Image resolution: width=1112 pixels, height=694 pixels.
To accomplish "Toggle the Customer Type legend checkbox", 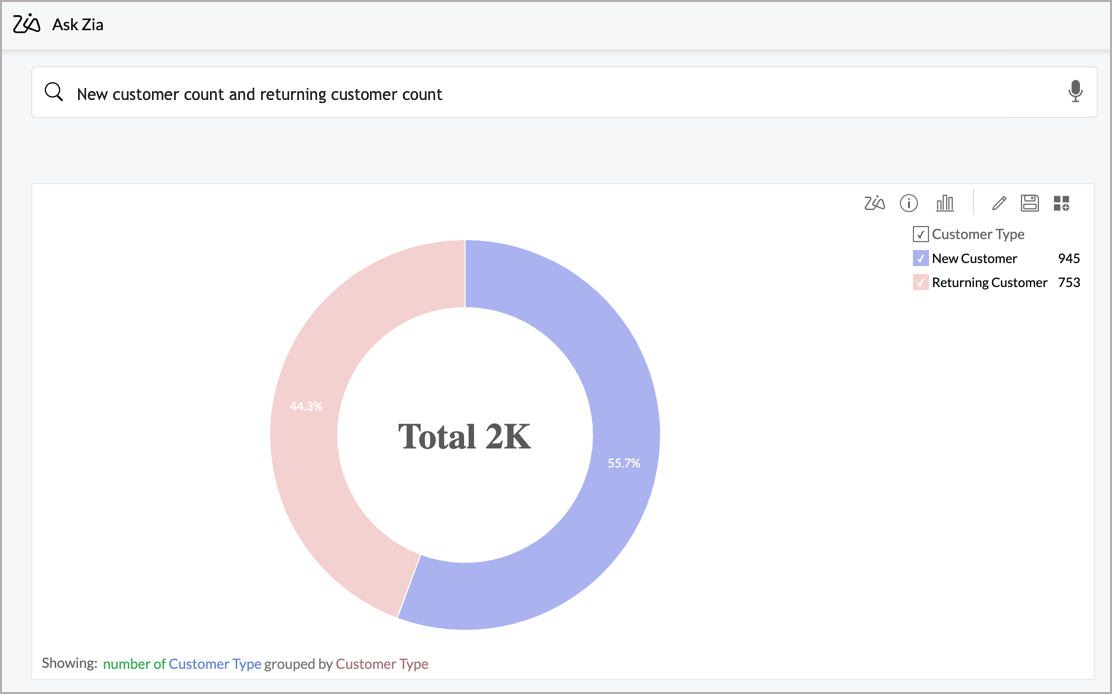I will point(921,234).
